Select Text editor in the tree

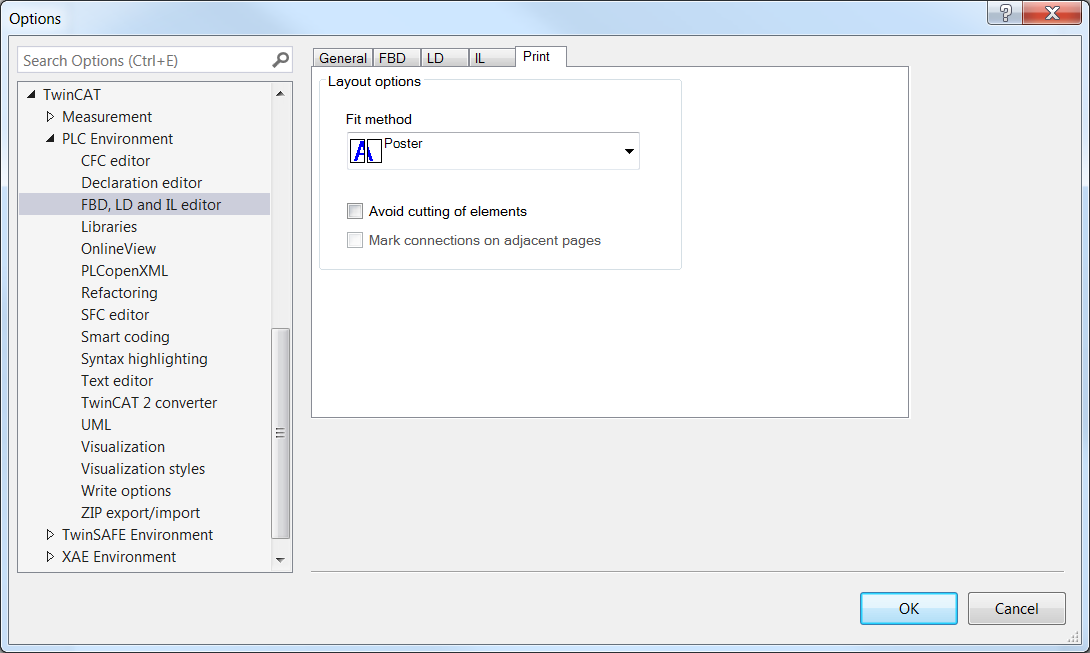pos(117,380)
